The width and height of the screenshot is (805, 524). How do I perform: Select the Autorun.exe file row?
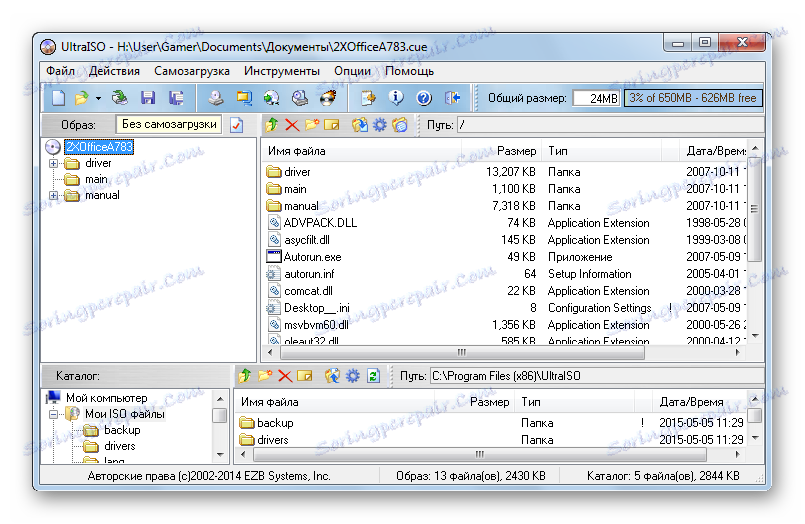pyautogui.click(x=506, y=257)
